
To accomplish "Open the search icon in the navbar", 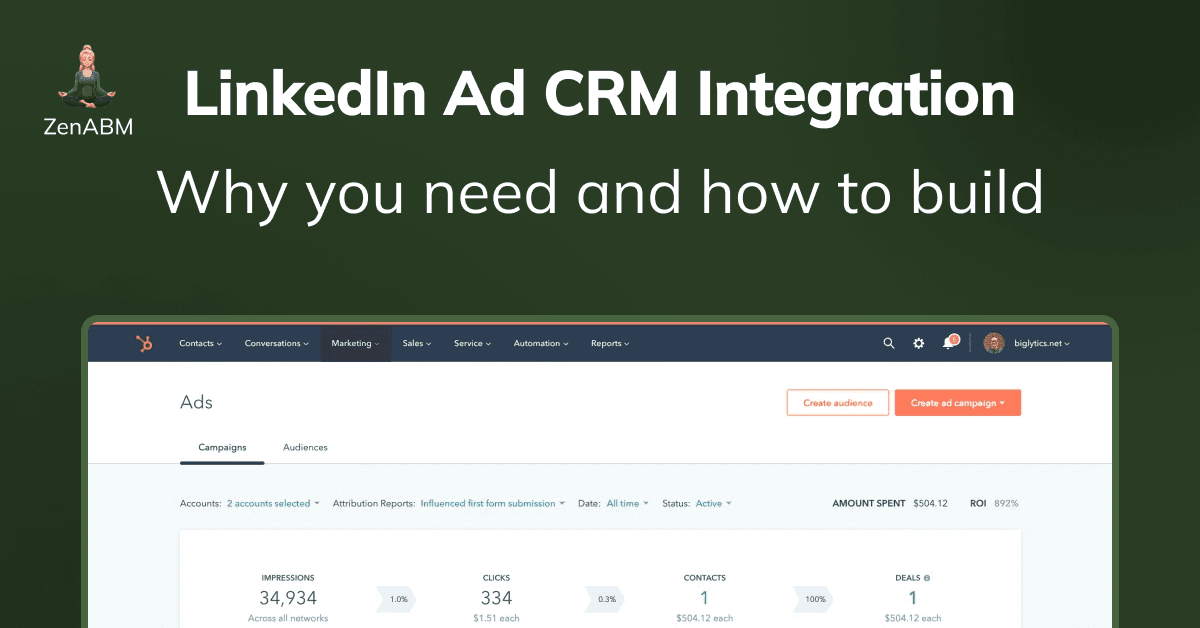I will click(x=888, y=343).
